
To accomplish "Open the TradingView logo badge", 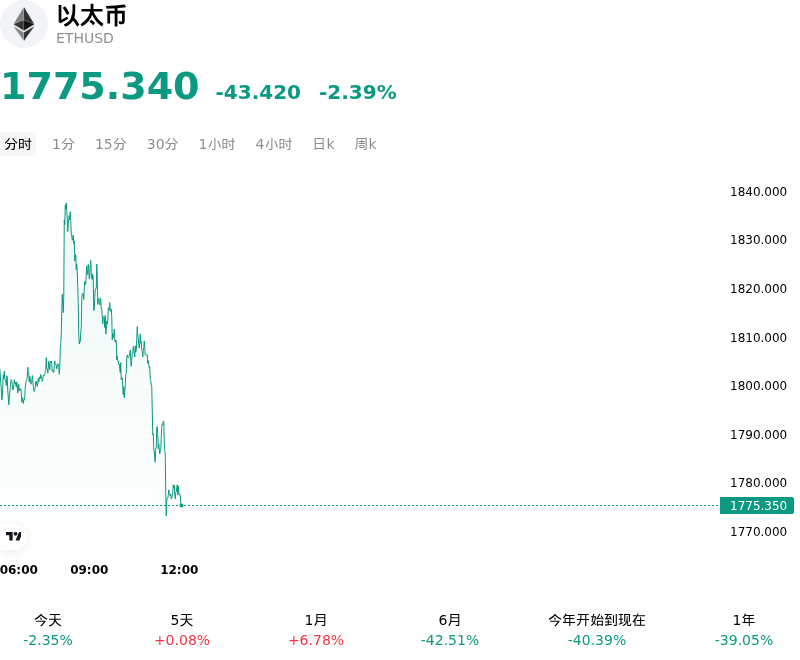I will point(13,536).
